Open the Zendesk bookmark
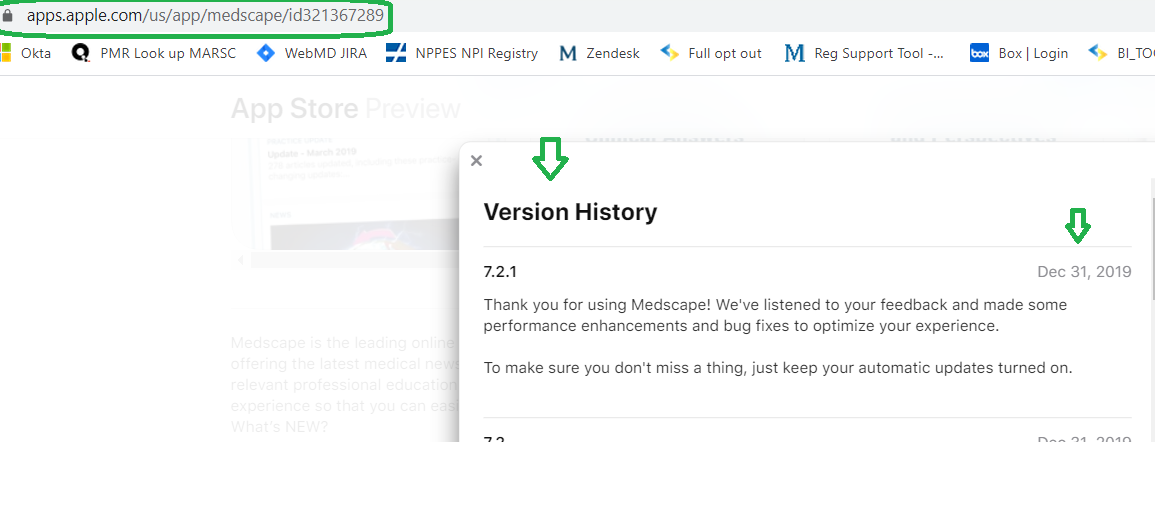The width and height of the screenshot is (1155, 508). (599, 53)
